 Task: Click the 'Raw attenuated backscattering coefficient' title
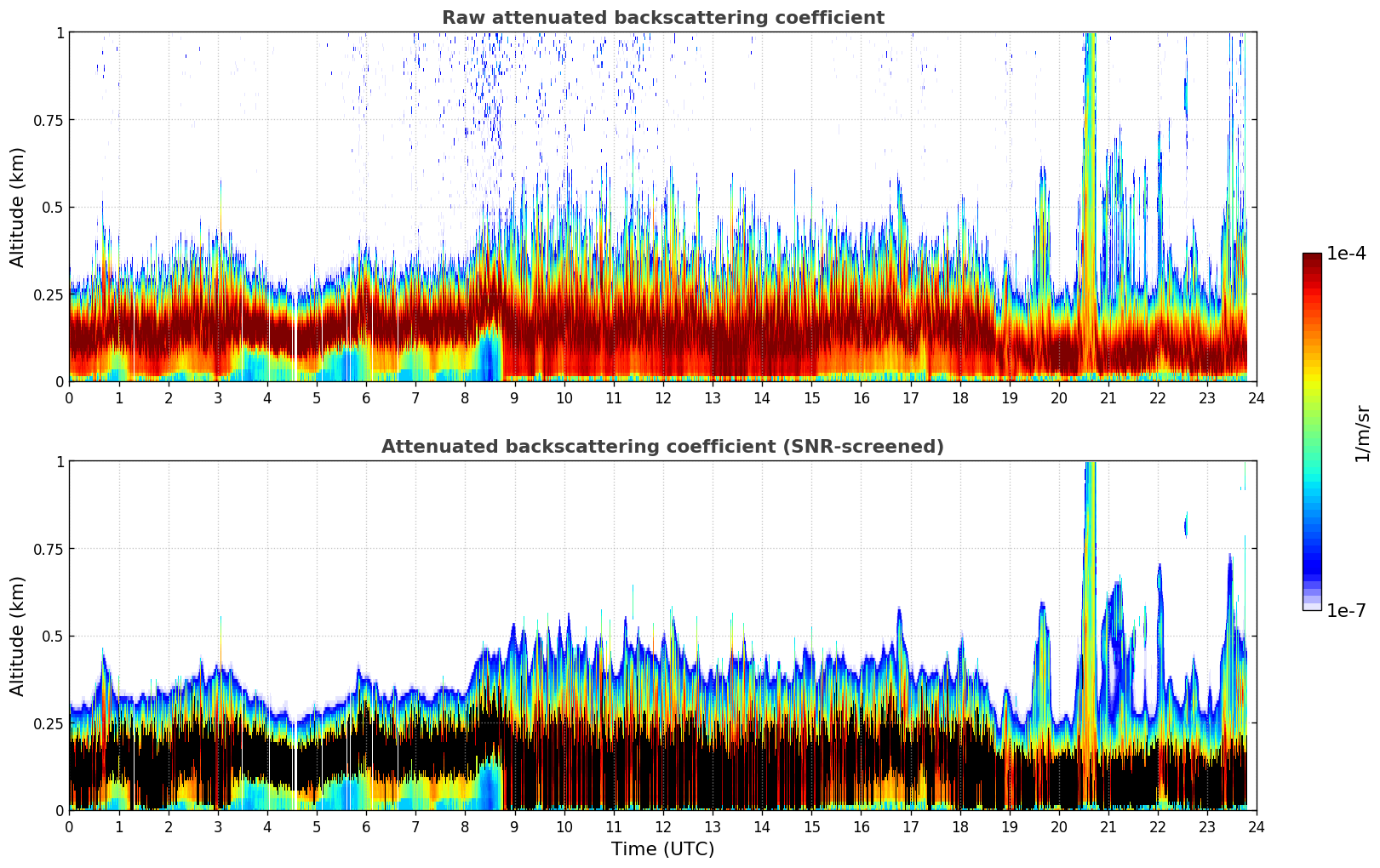662,18
